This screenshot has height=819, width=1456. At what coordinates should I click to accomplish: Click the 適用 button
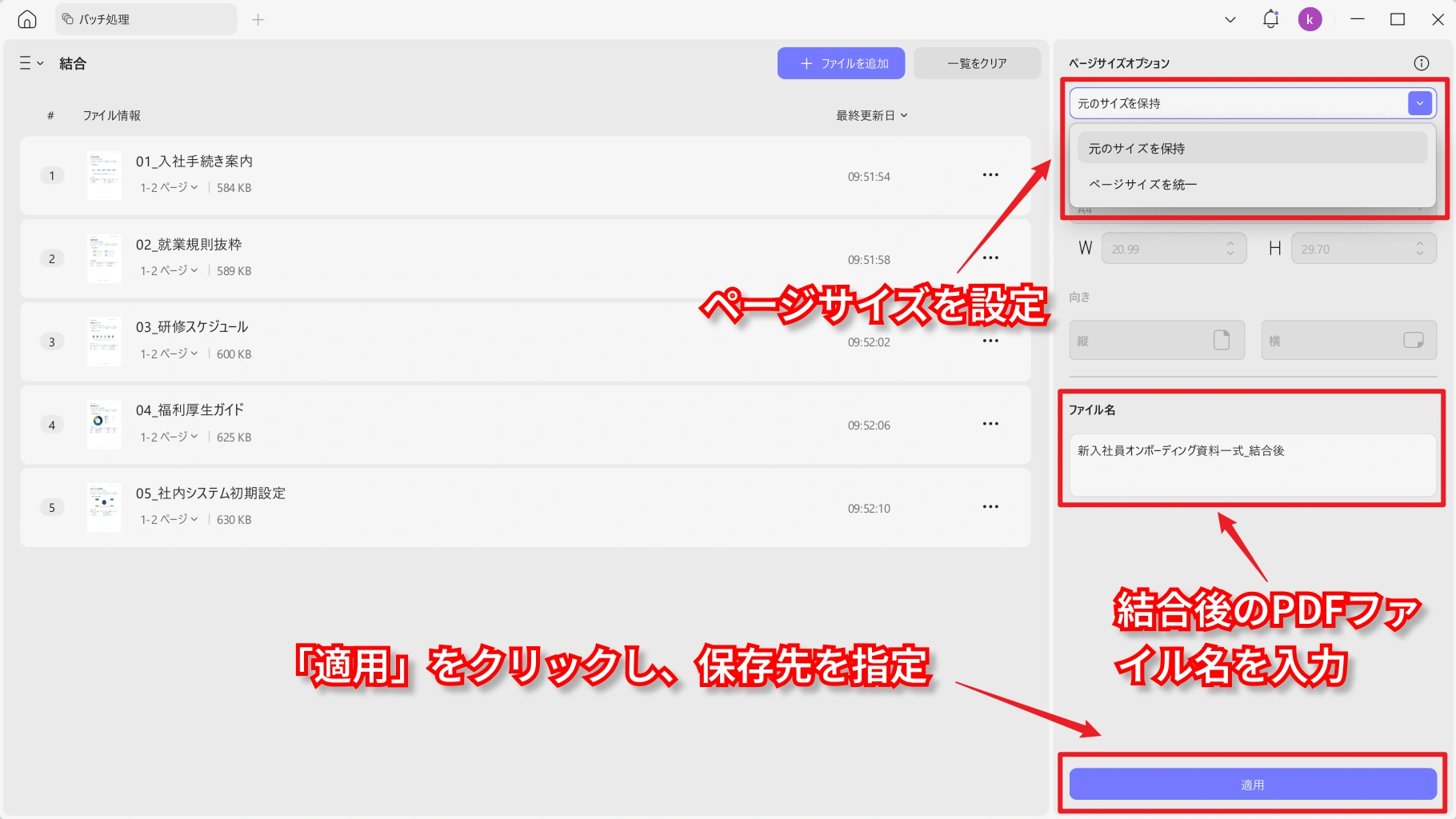pos(1253,785)
